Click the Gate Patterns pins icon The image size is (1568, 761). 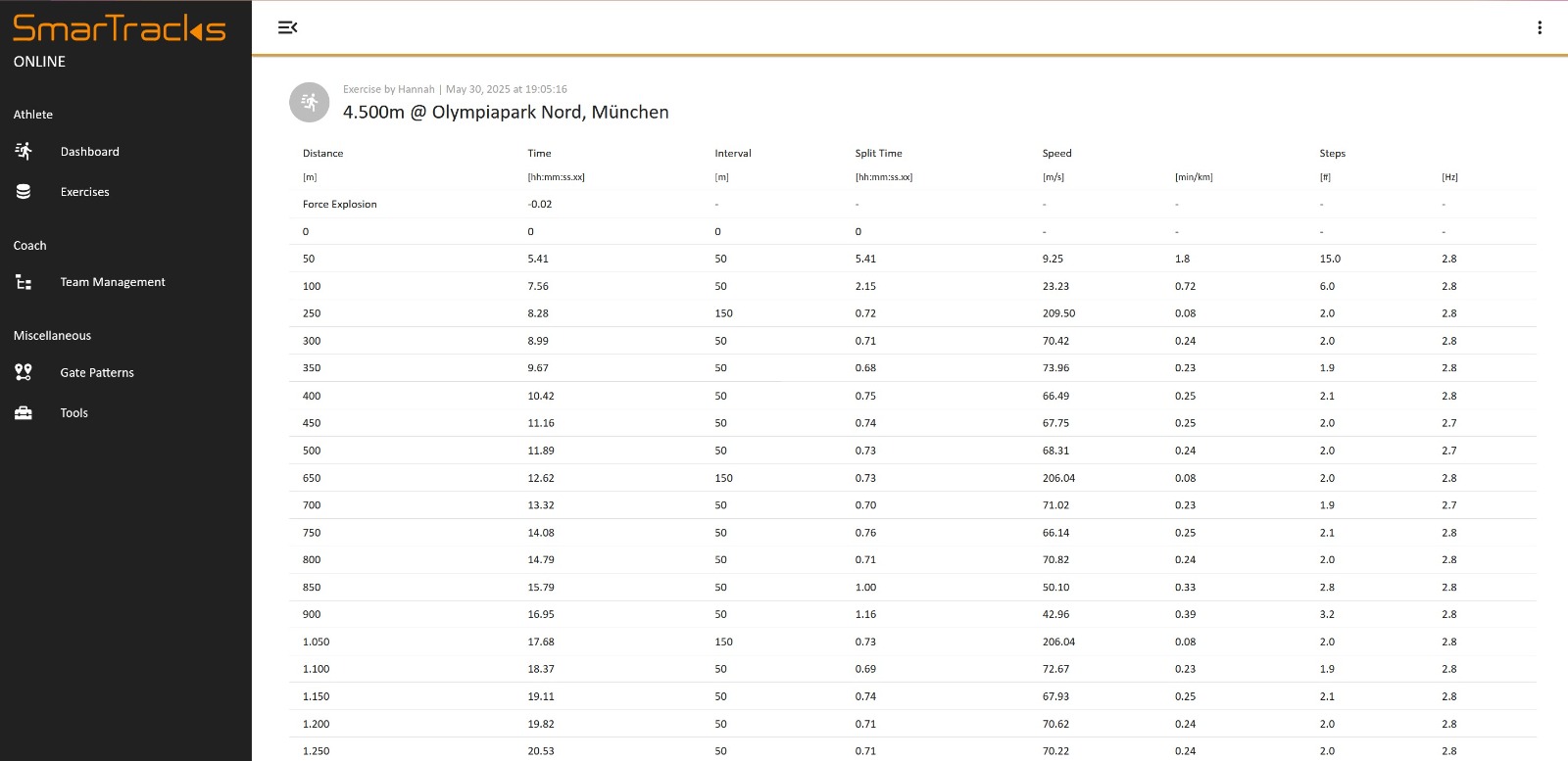24,372
